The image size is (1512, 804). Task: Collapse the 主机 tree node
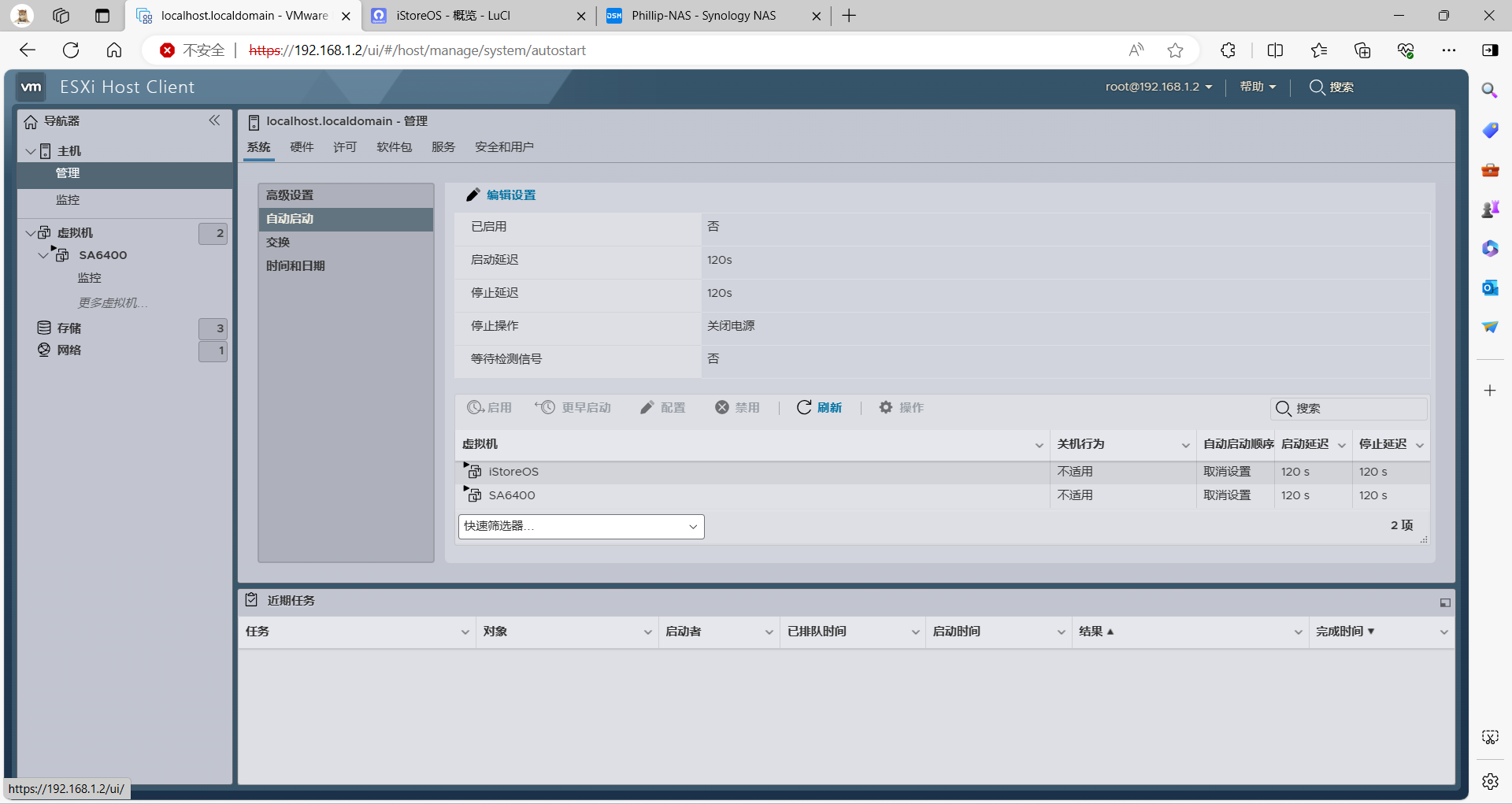[x=31, y=151]
